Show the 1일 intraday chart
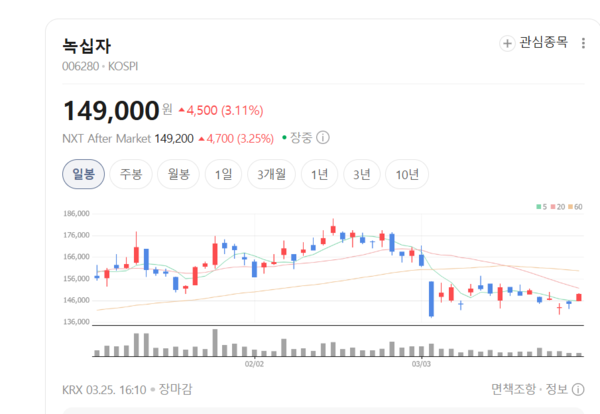Screen dimensions: 600x414 [x=222, y=174]
